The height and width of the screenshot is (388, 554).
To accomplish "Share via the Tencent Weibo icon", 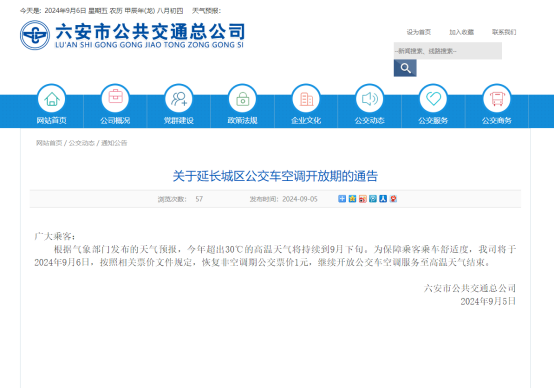I will click(x=373, y=199).
